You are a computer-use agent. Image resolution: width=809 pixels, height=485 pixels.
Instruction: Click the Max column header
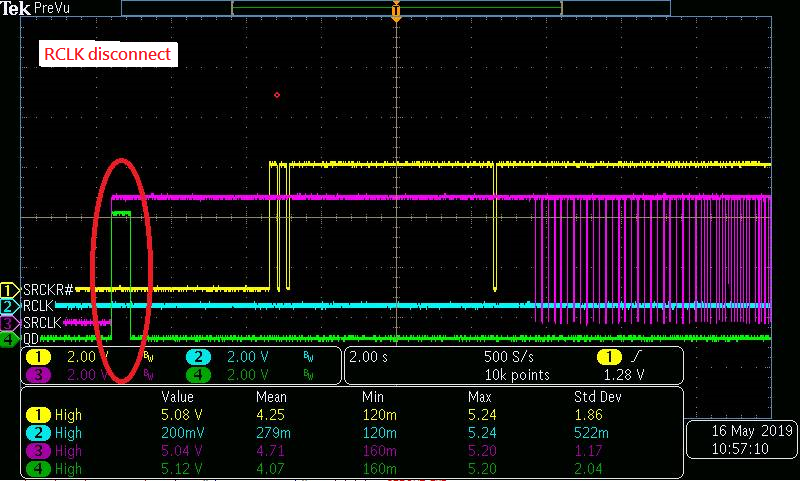click(x=480, y=397)
